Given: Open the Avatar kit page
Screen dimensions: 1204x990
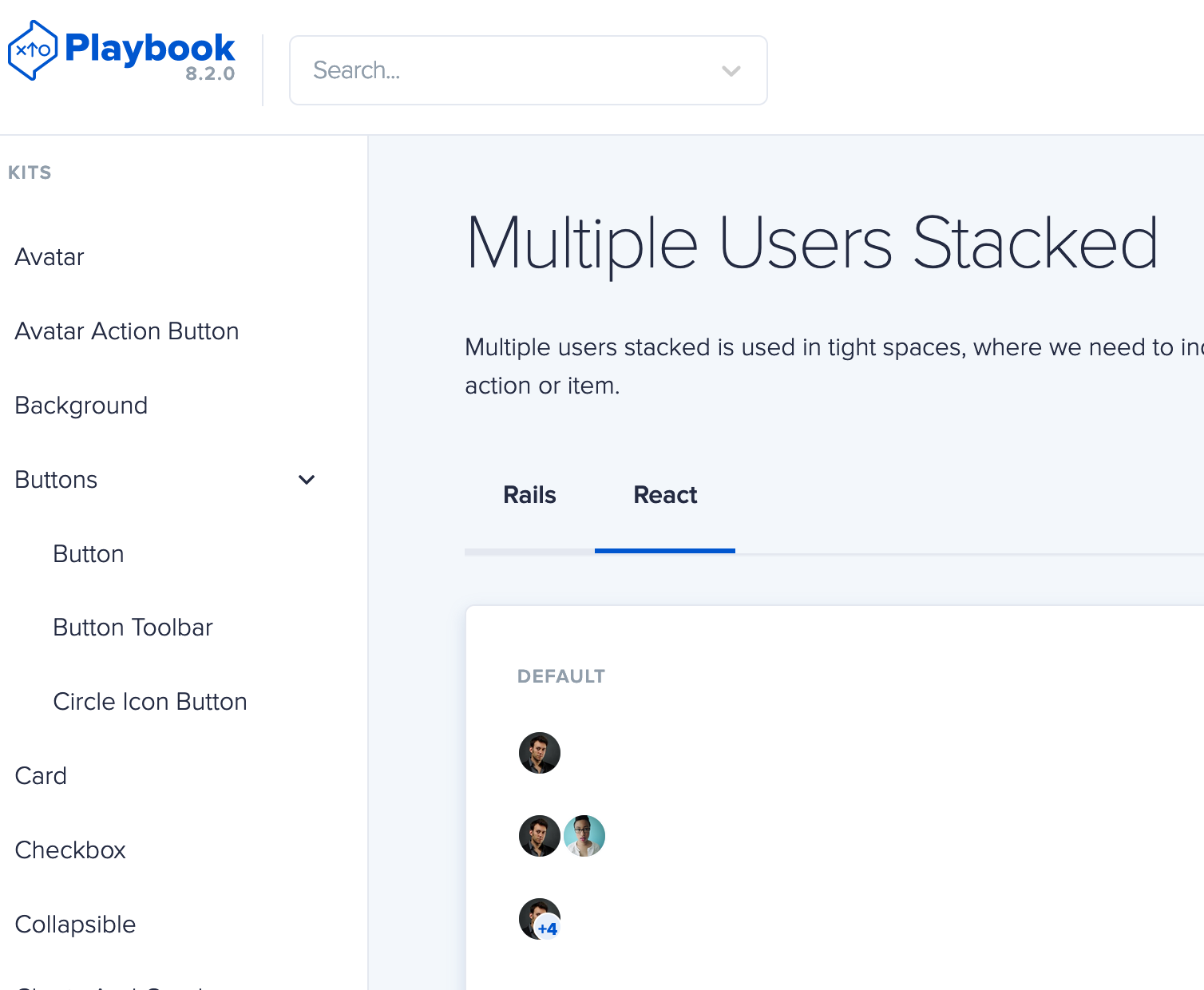Looking at the screenshot, I should 49,256.
